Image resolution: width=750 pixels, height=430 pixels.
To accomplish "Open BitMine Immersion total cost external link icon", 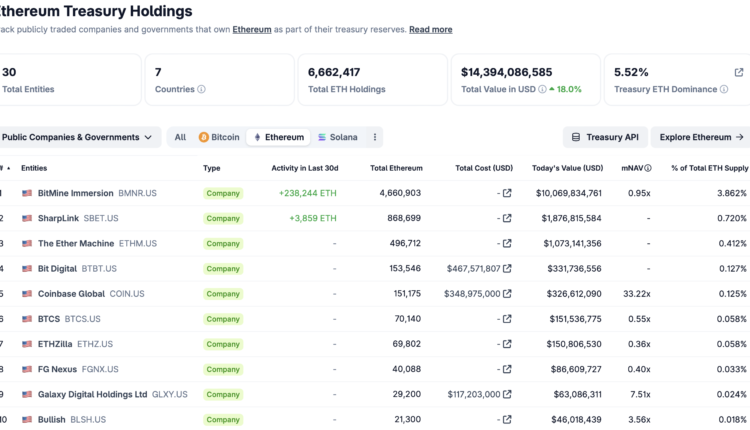I will click(507, 193).
